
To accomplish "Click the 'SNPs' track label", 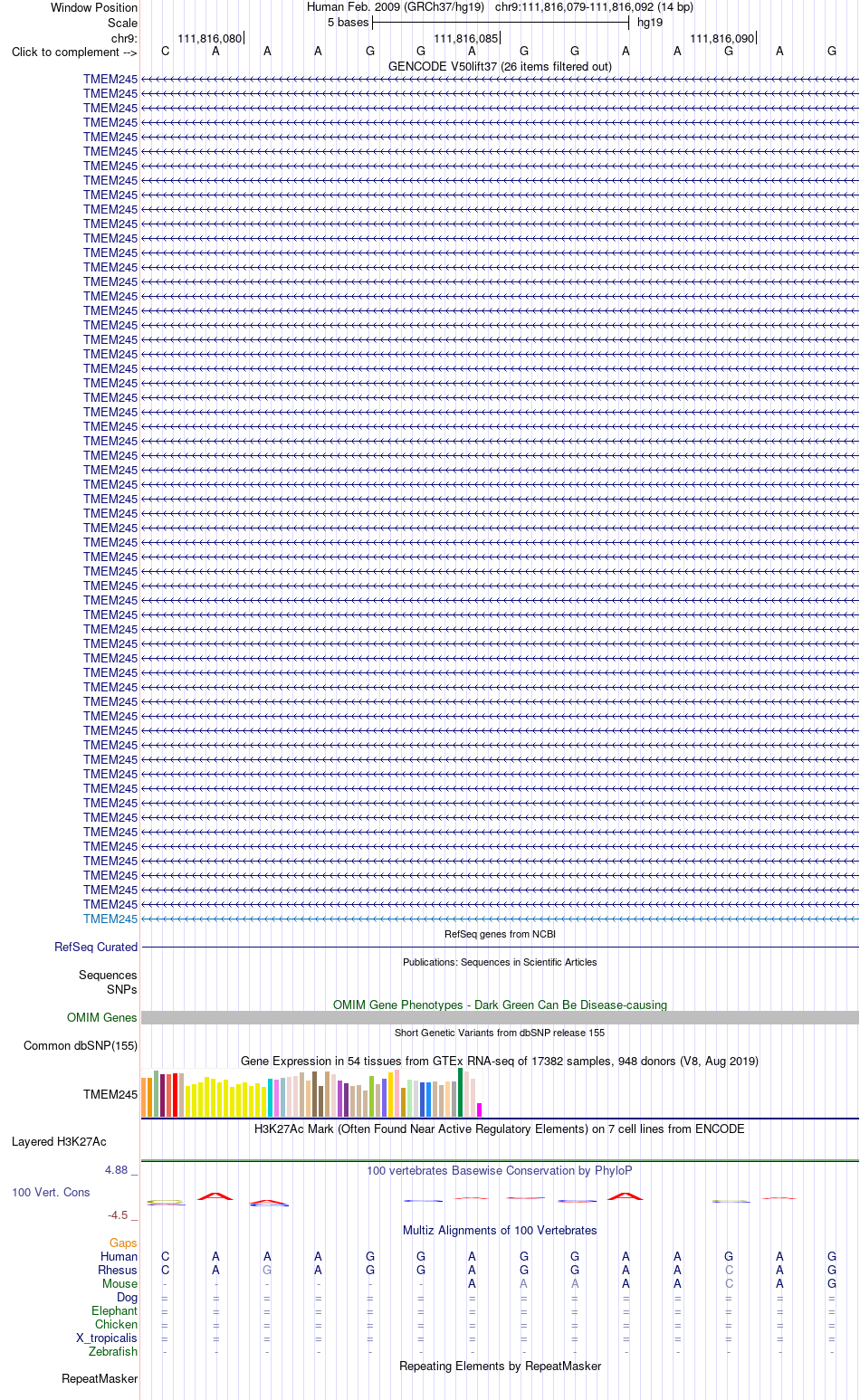I will 122,989.
